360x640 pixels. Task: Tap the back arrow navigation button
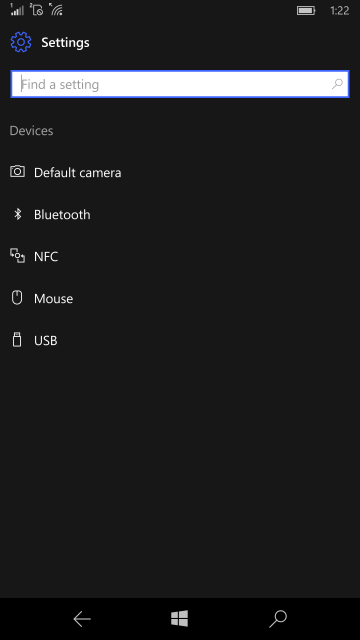click(x=82, y=619)
